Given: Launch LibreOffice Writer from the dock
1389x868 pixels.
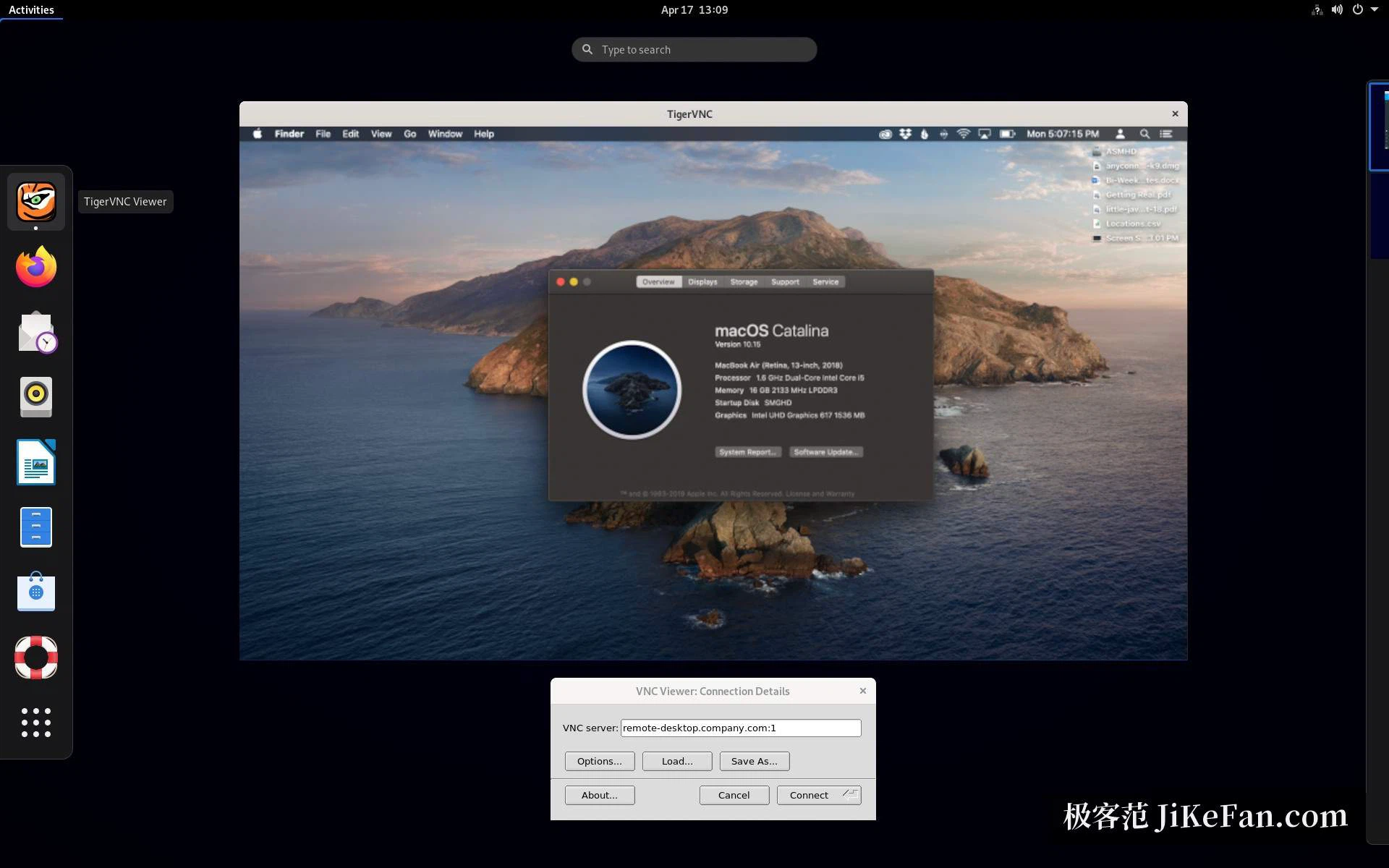Looking at the screenshot, I should (x=36, y=462).
